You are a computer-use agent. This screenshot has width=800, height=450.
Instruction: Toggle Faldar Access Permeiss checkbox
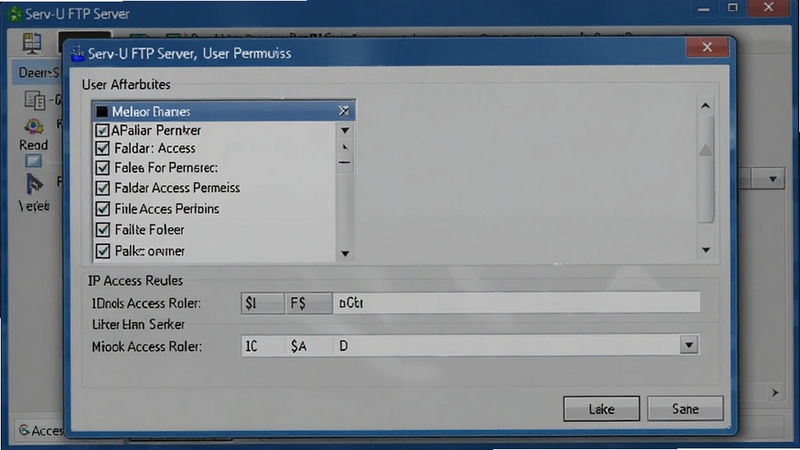[102, 188]
